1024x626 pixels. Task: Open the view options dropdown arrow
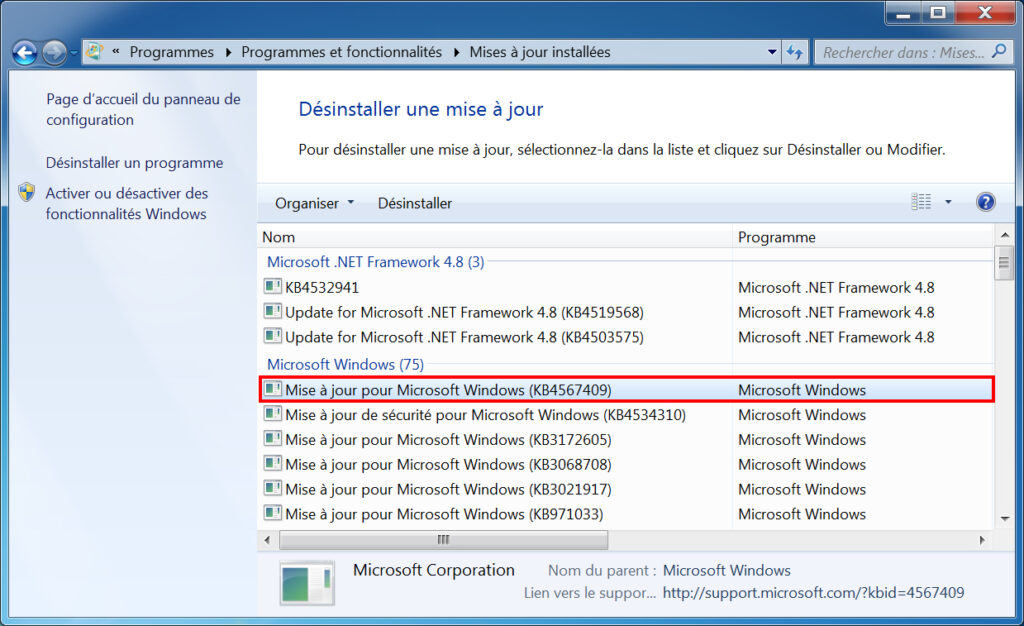tap(948, 202)
